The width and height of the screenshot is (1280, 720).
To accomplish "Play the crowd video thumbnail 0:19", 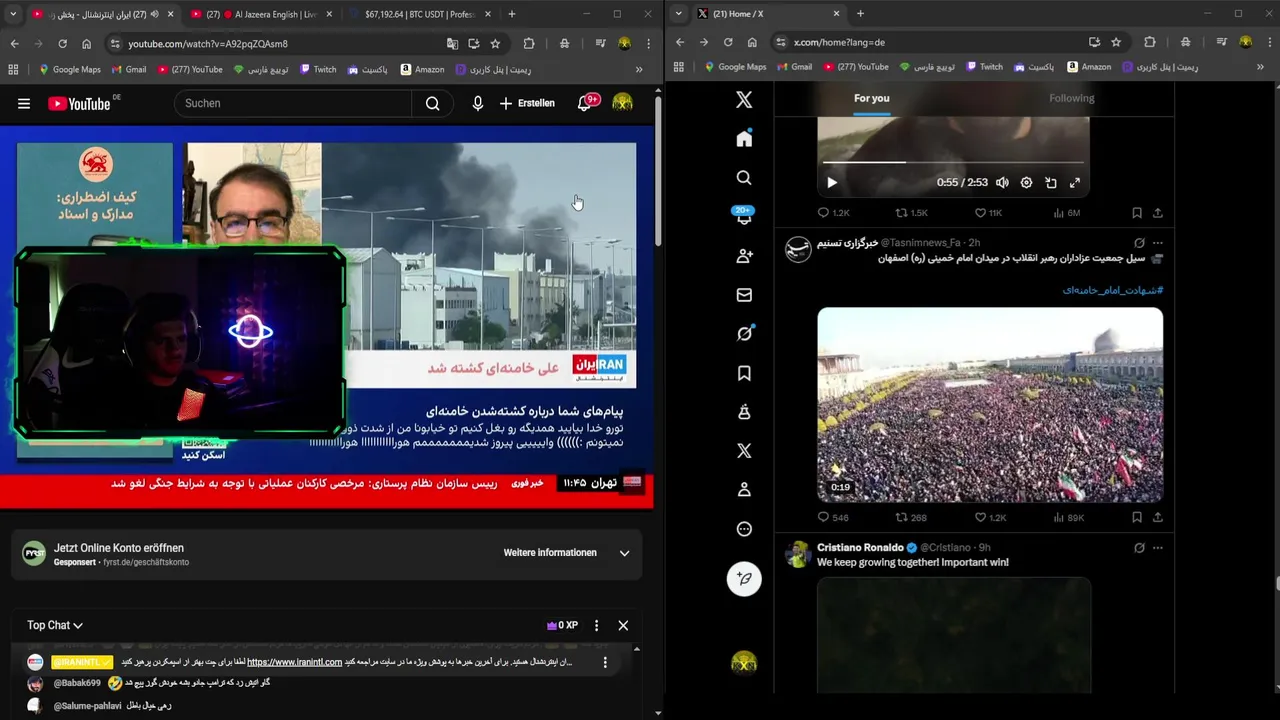I will click(x=990, y=404).
